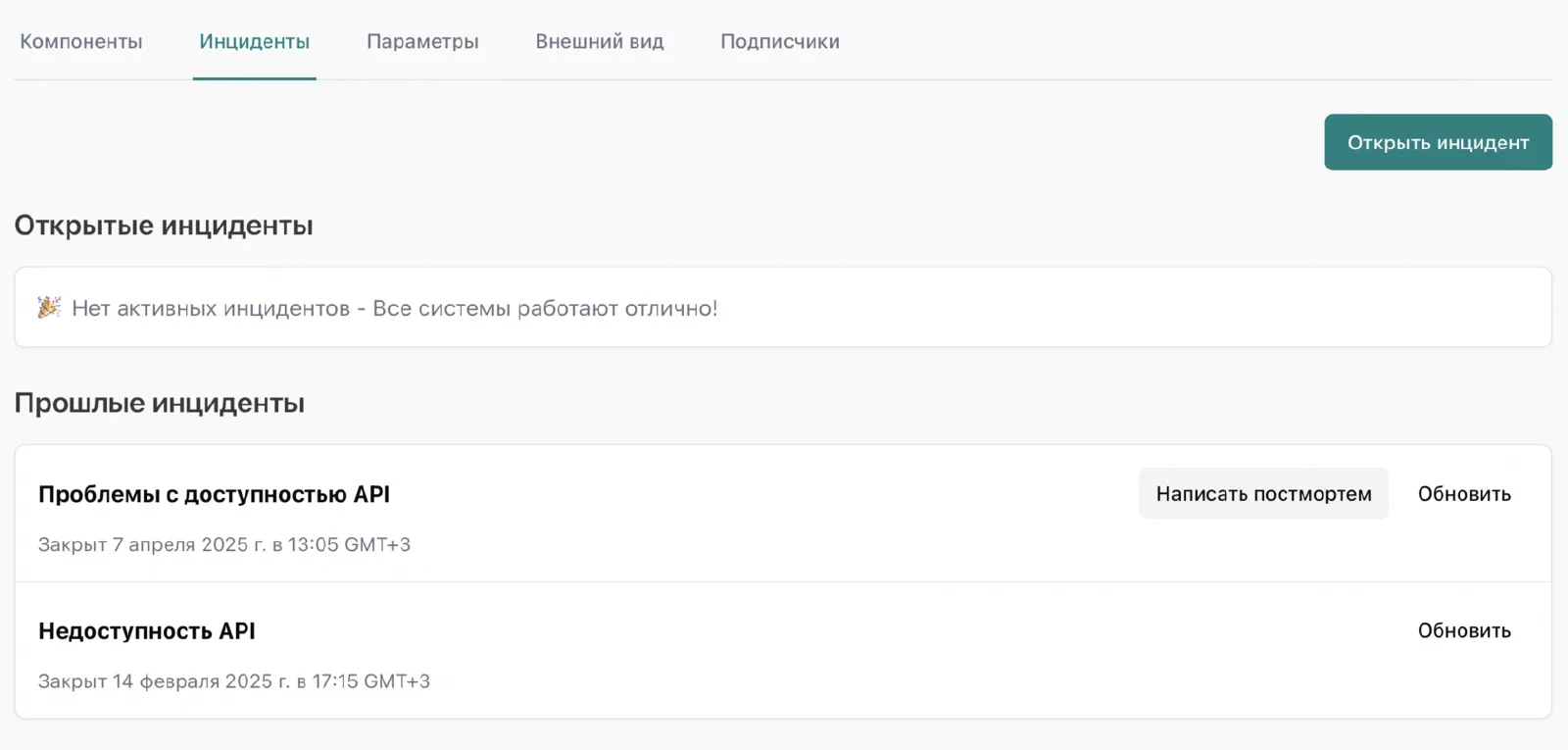Open the Проблемы с доступностью API incident
Viewport: 1568px width, 750px height.
point(214,494)
